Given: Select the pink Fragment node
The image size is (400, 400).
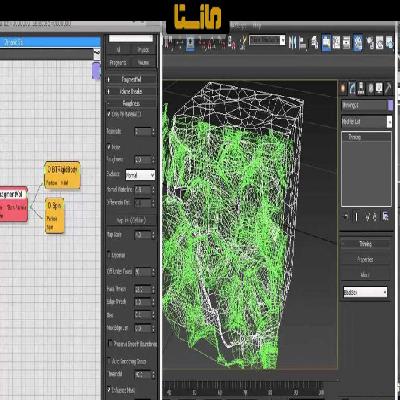Looking at the screenshot, I should [x=13, y=204].
